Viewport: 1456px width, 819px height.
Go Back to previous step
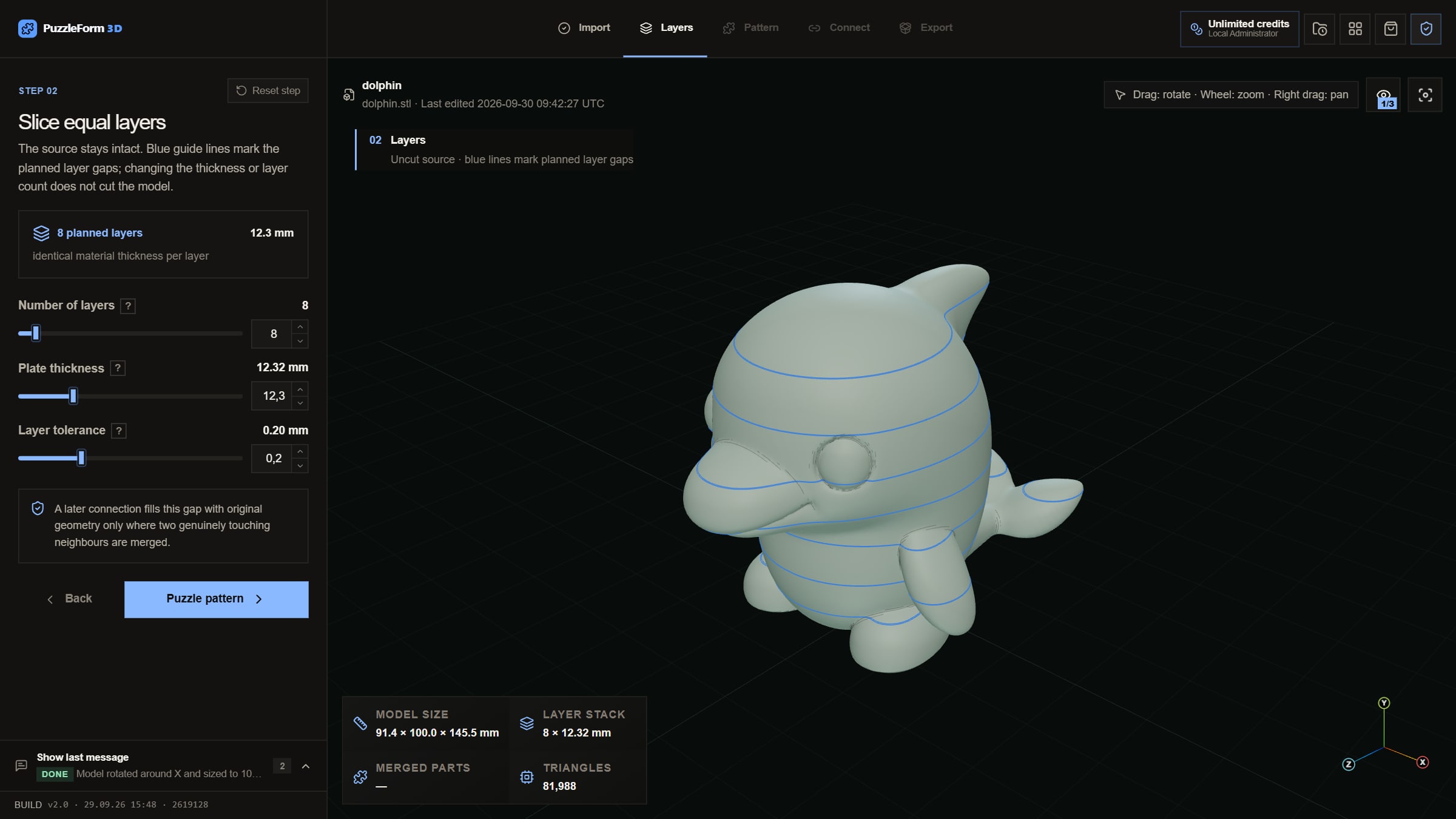(x=69, y=599)
